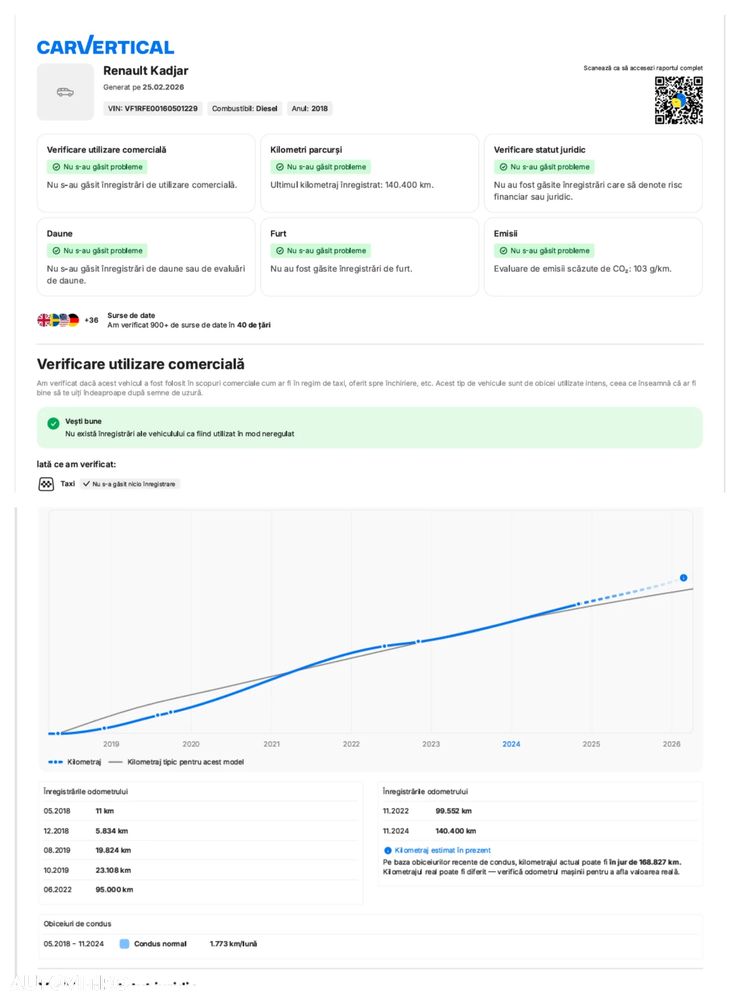Viewport: 740px width, 1000px height.
Task: Click the carVertical logo
Action: pyautogui.click(x=105, y=46)
